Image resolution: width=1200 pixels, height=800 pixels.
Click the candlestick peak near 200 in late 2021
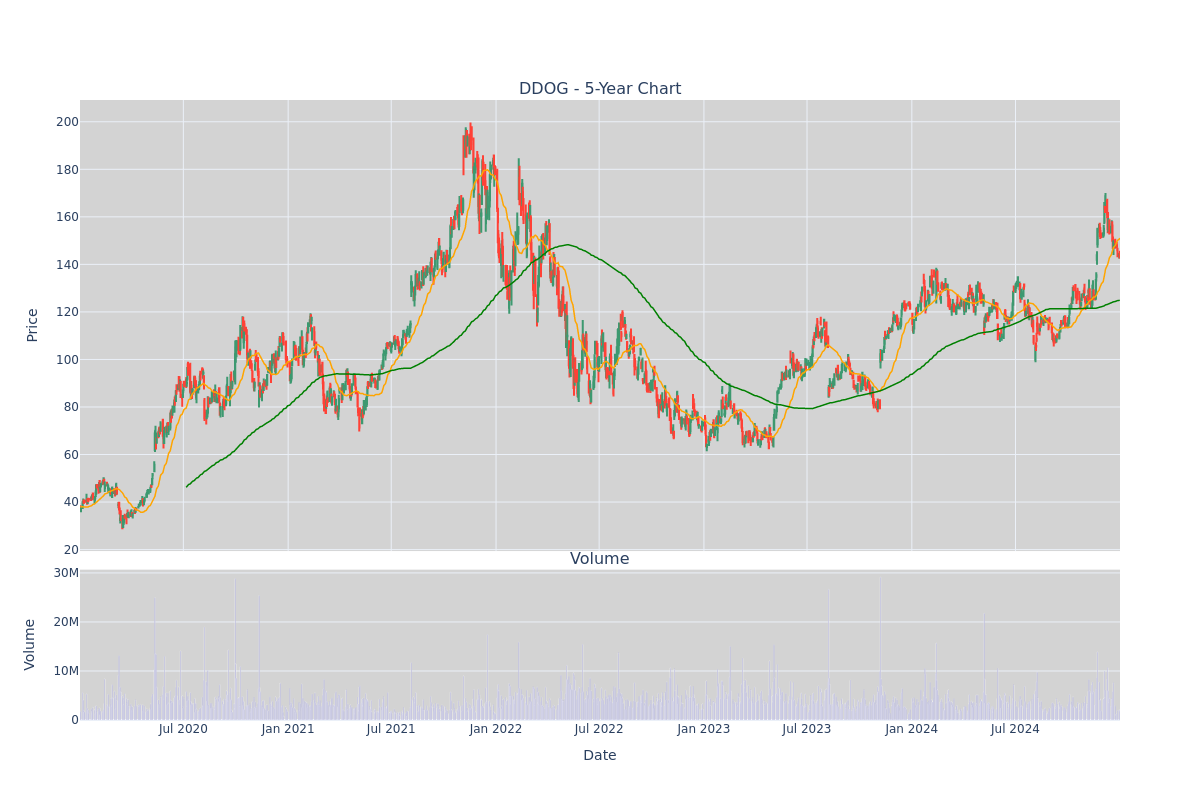coord(470,126)
